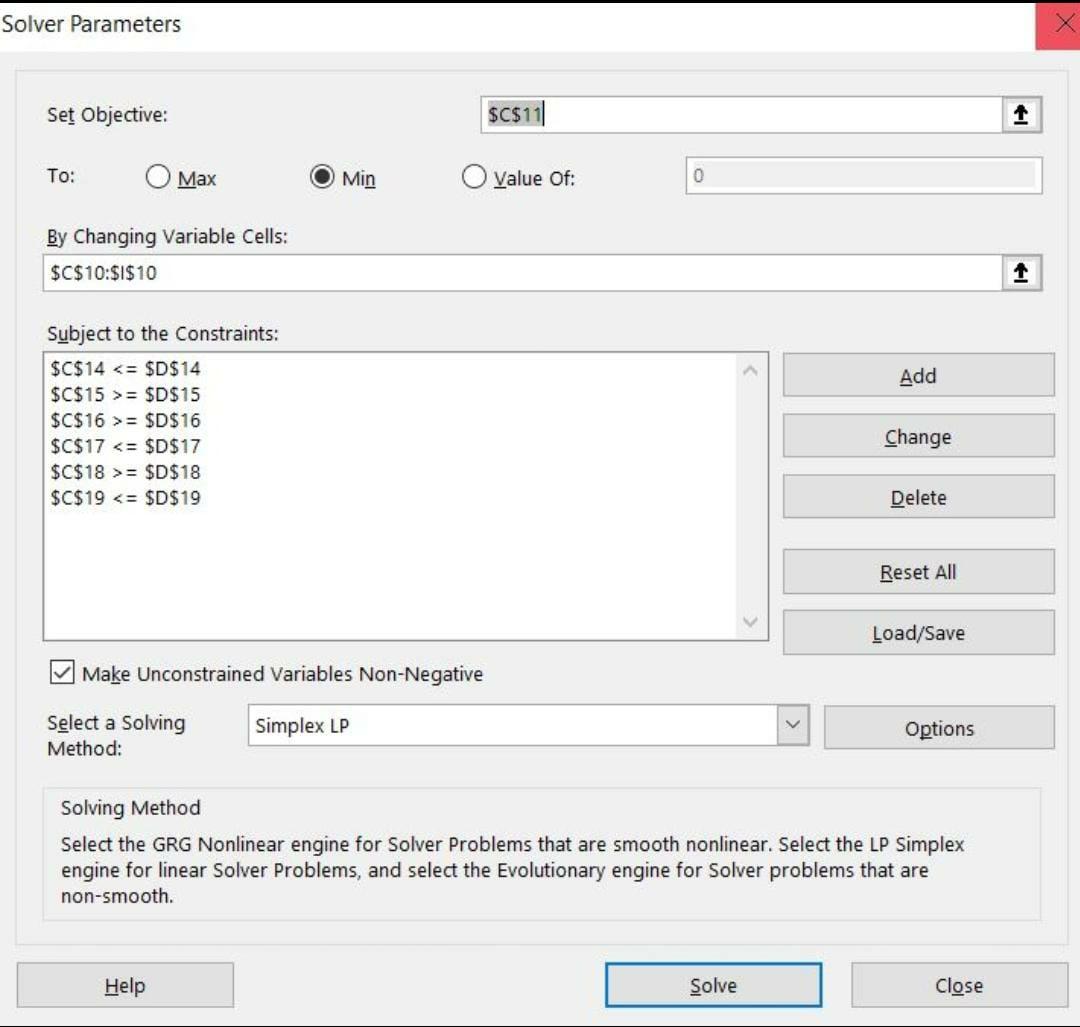Viewport: 1080px width, 1027px height.
Task: Toggle Make Unconstrained Variables Non-Negative checkbox
Action: (62, 673)
